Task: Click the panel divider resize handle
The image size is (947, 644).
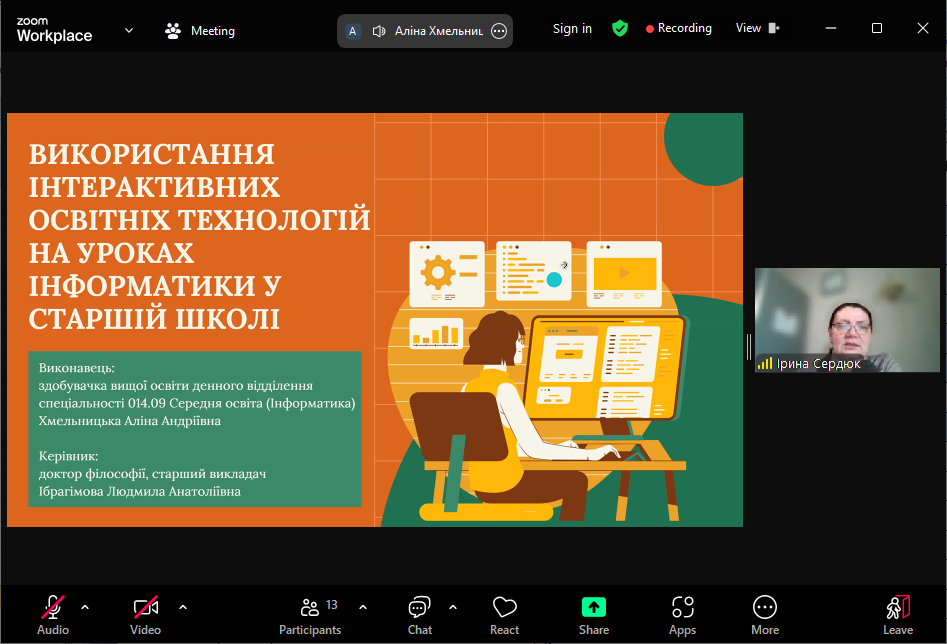Action: pyautogui.click(x=748, y=346)
